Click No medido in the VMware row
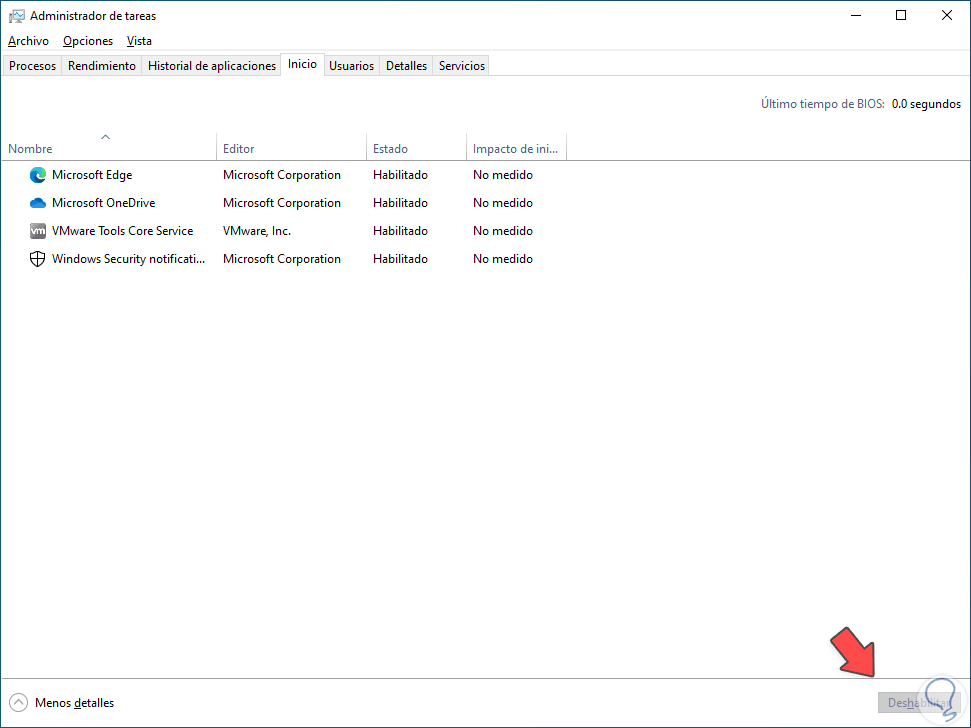The image size is (971, 728). click(x=503, y=231)
